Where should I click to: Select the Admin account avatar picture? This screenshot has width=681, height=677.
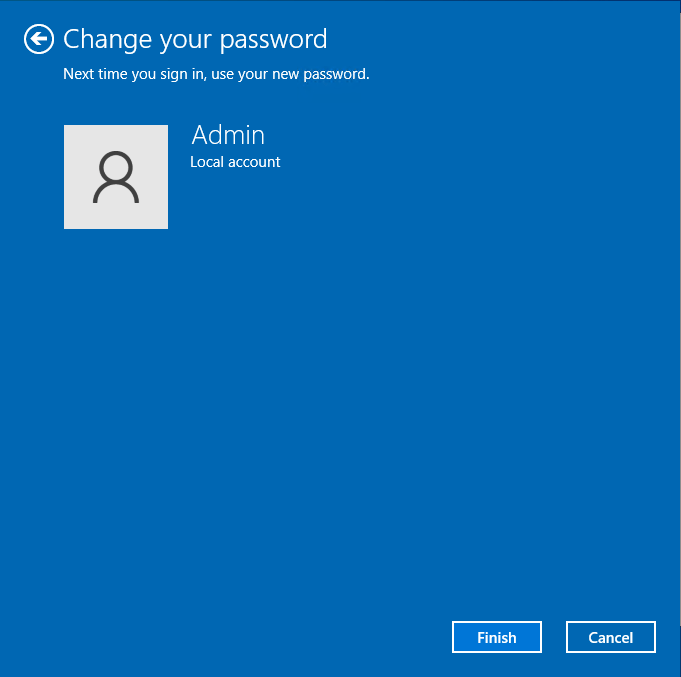pyautogui.click(x=116, y=177)
